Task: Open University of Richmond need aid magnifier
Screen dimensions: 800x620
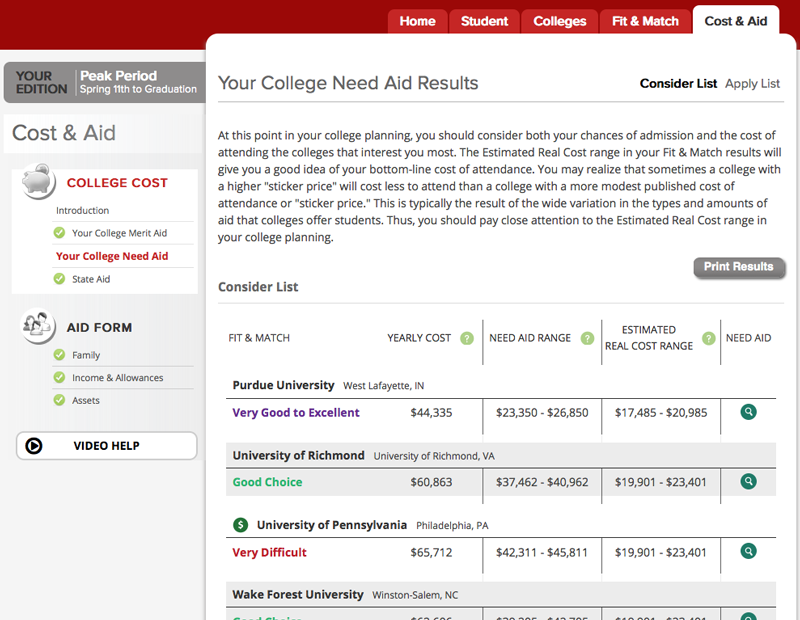Action: pyautogui.click(x=748, y=482)
